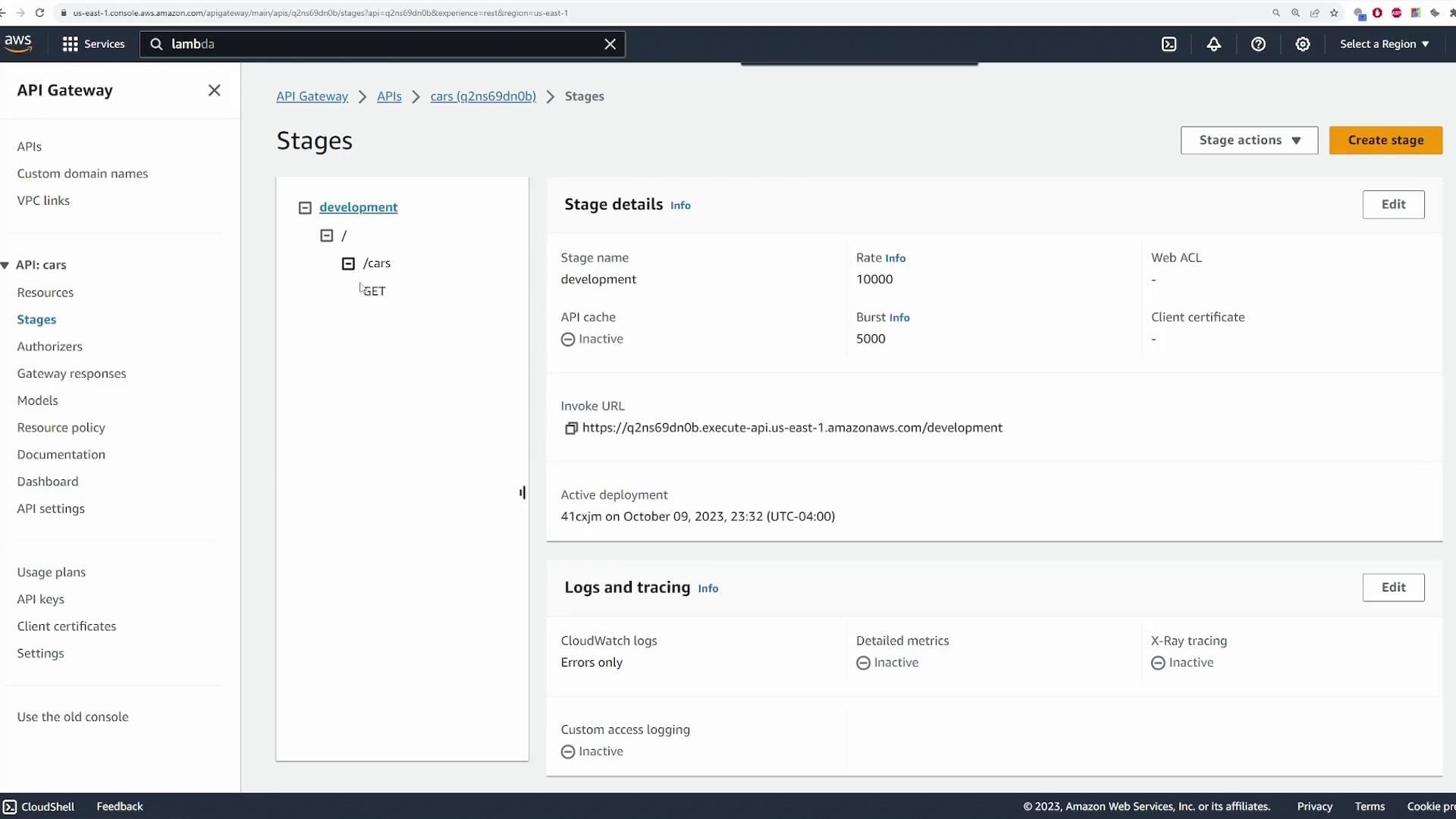The height and width of the screenshot is (819, 1456).
Task: Click the active deployment 41cxjm text
Action: 698,516
